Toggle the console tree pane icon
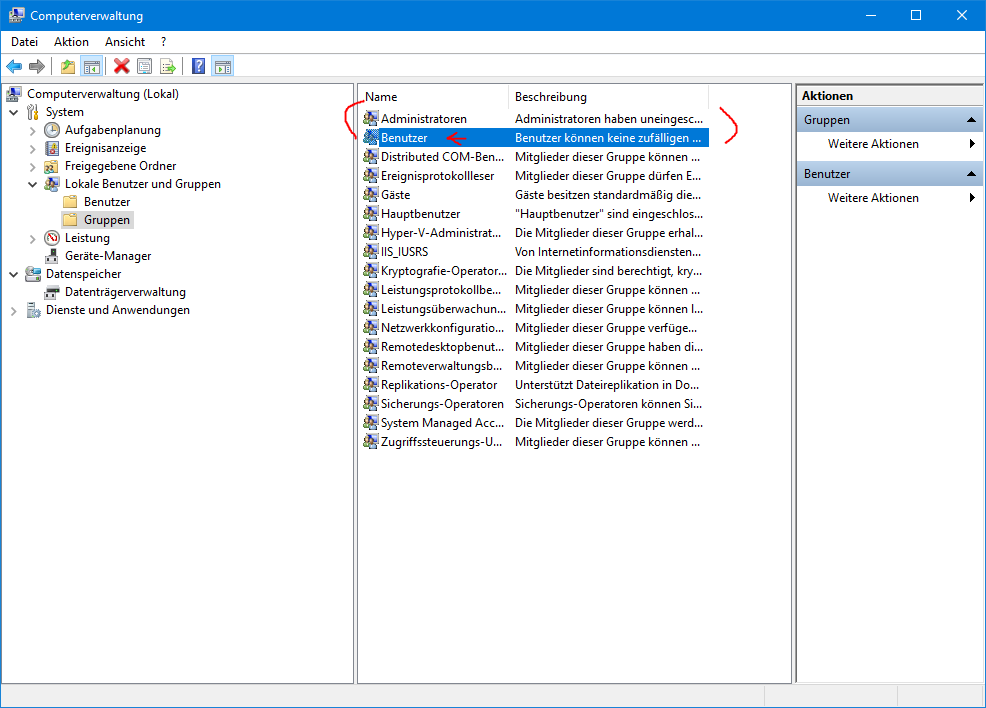The width and height of the screenshot is (986, 708). click(x=92, y=66)
